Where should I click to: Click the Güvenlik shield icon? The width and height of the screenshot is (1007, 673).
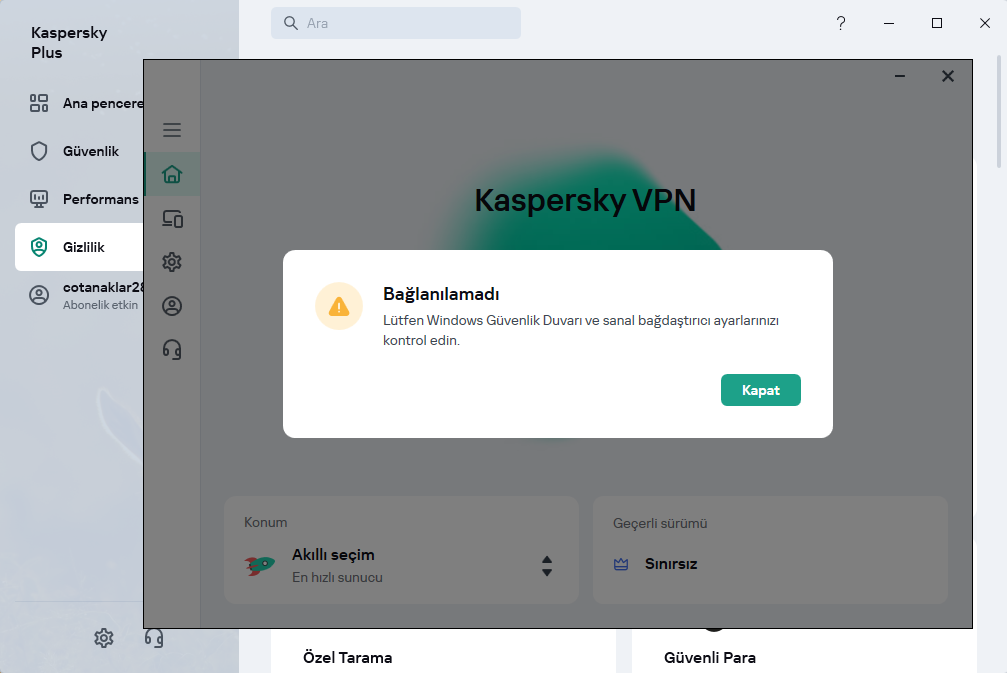coord(39,151)
